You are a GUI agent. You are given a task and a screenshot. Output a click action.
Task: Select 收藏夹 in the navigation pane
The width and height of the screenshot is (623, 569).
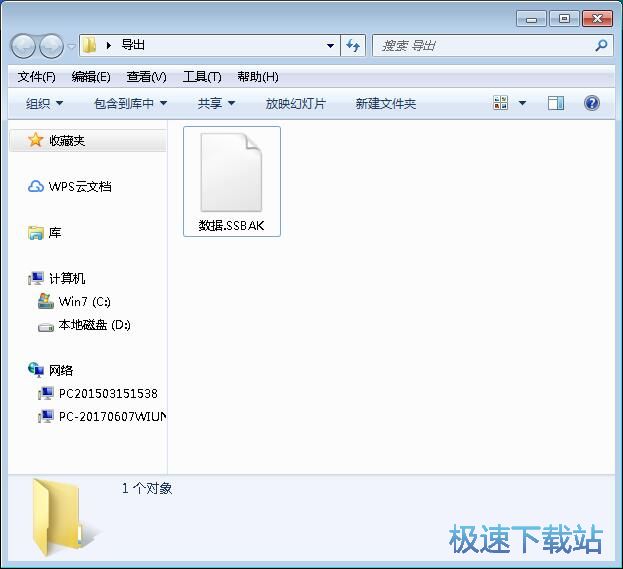(67, 141)
